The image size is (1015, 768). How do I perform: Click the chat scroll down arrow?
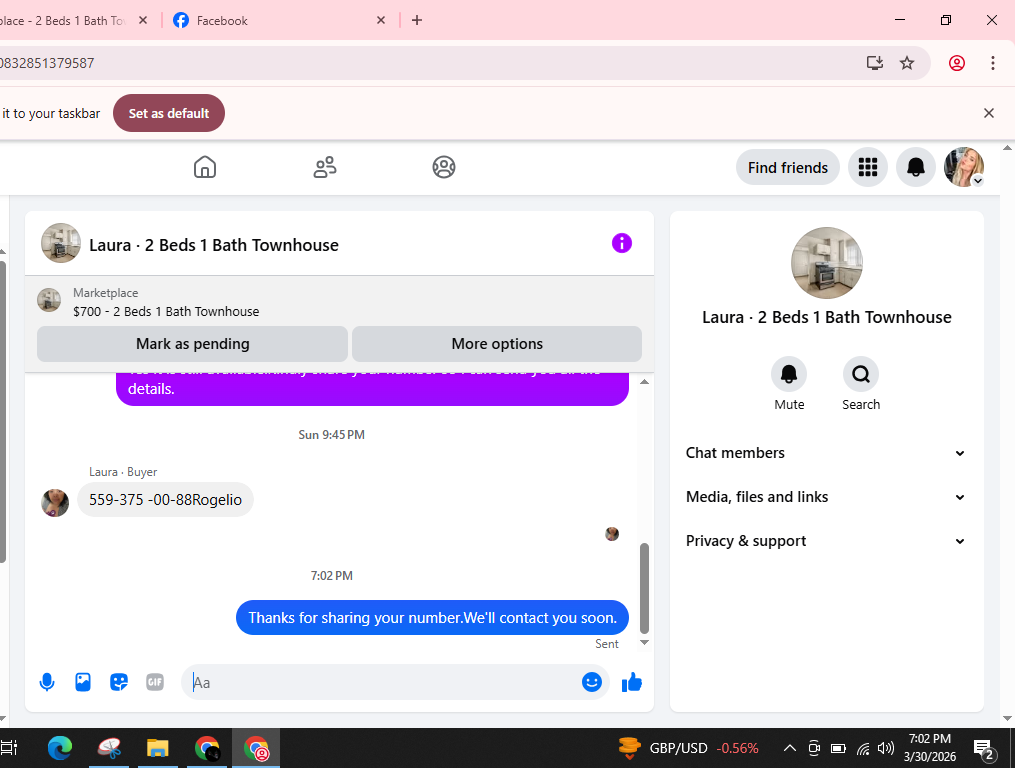[644, 642]
